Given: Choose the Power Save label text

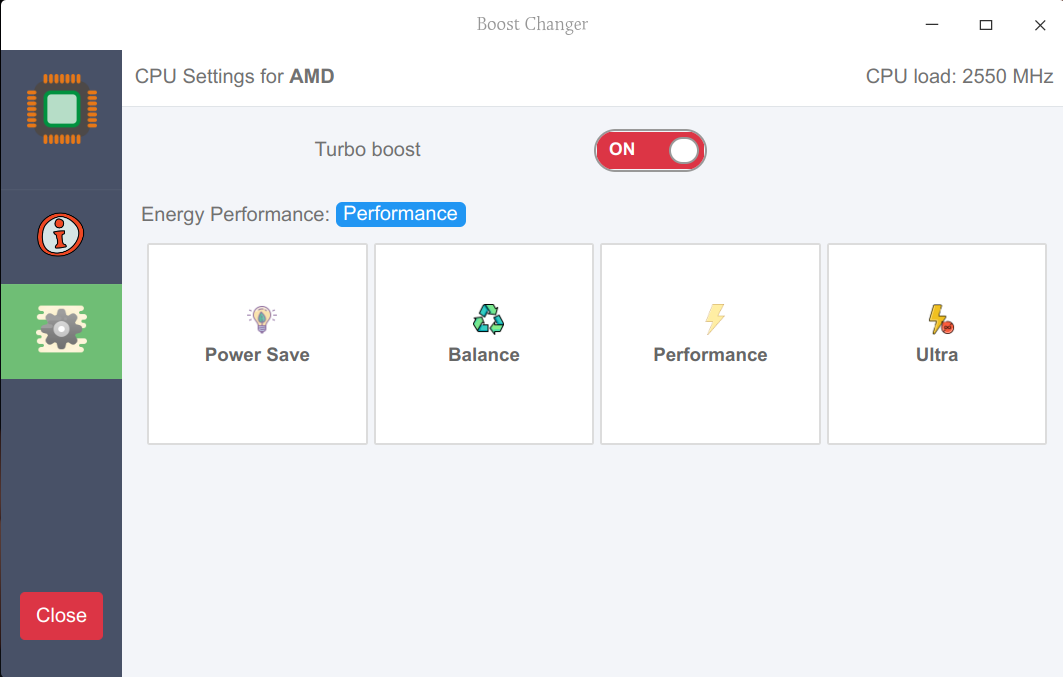Looking at the screenshot, I should click(257, 355).
